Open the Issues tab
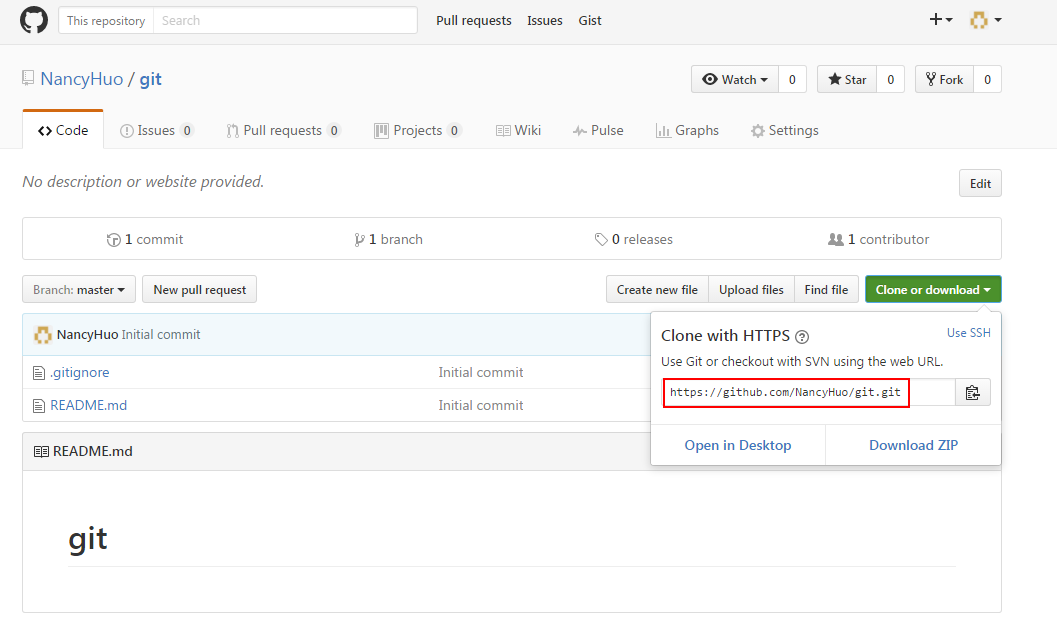Screen dimensions: 1057x625 (156, 130)
